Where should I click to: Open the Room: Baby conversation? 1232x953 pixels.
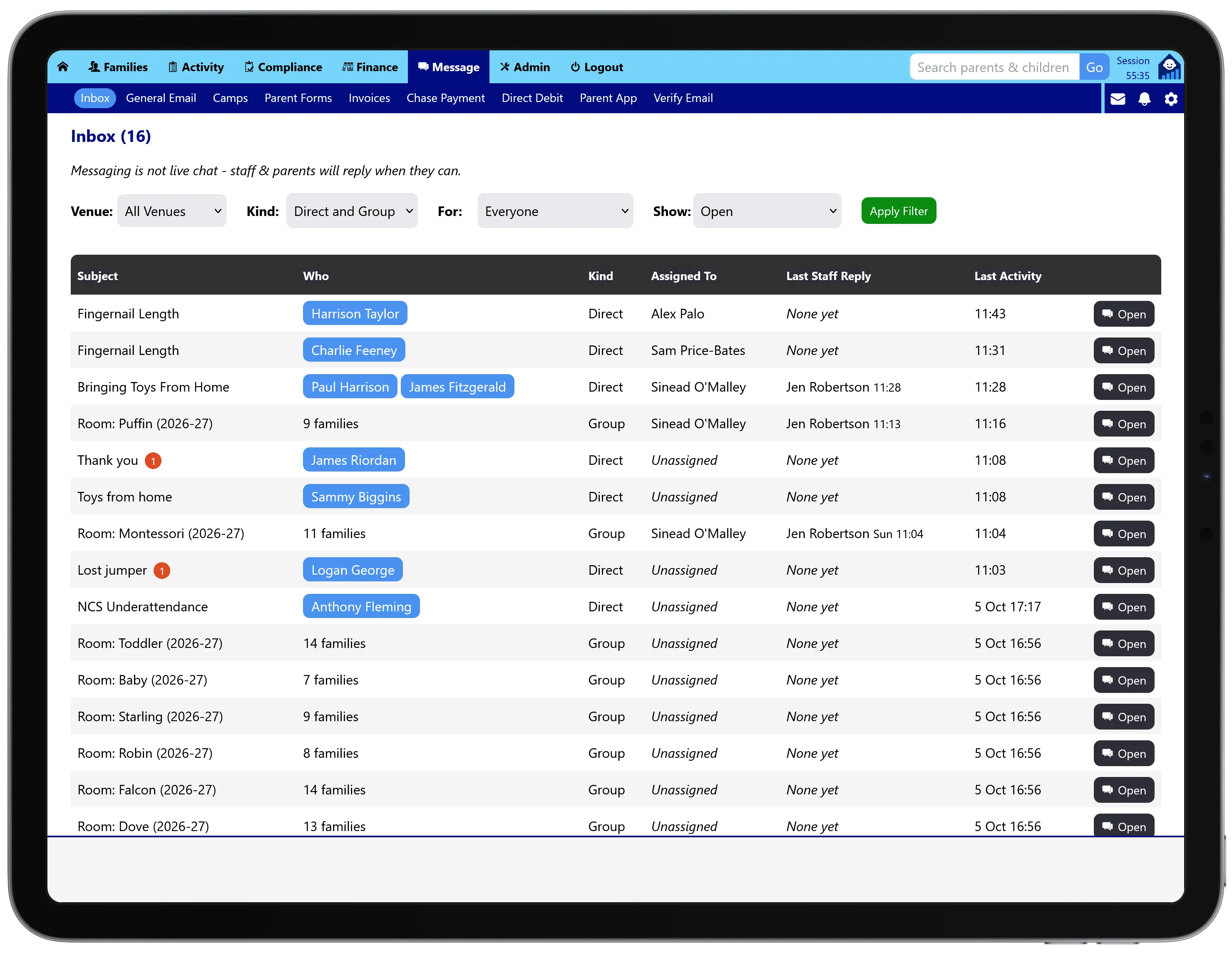coord(1124,681)
